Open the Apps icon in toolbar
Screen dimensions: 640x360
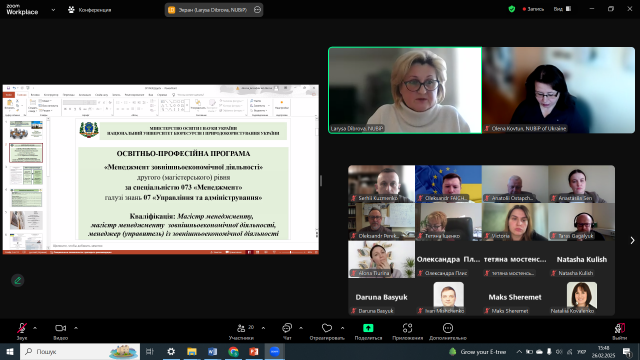(407, 328)
